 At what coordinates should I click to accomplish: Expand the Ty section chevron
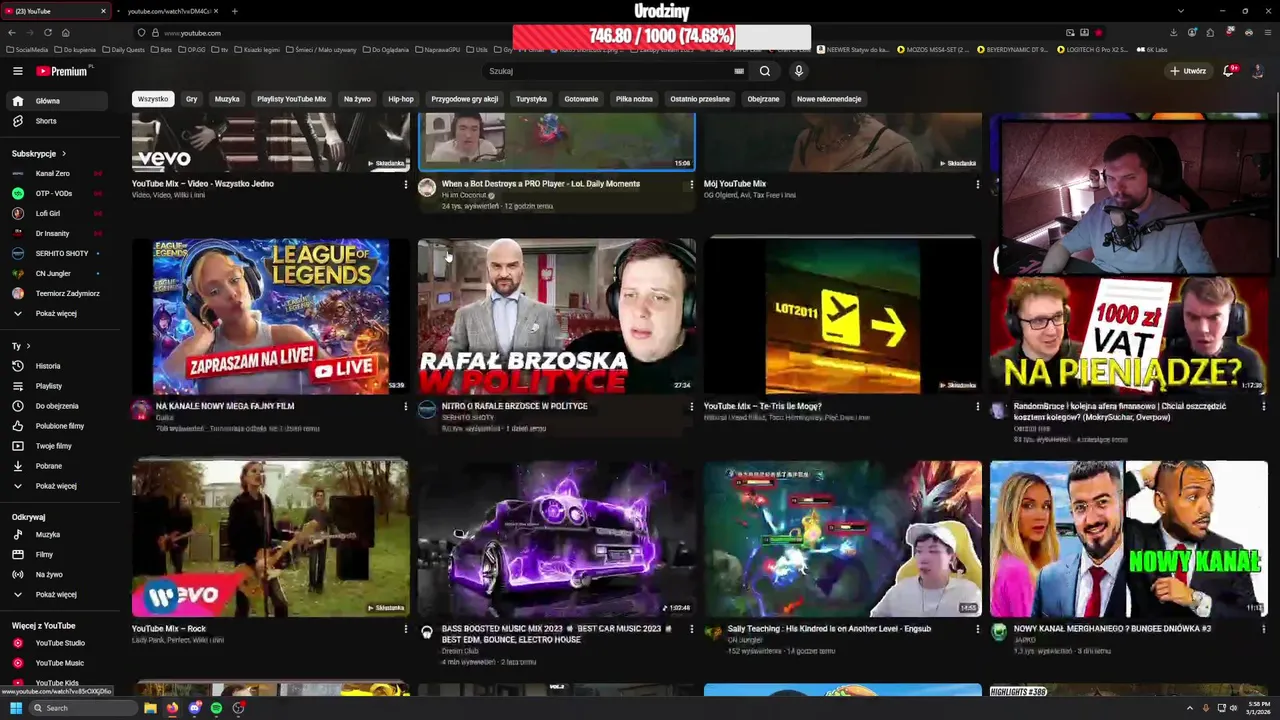tap(28, 346)
